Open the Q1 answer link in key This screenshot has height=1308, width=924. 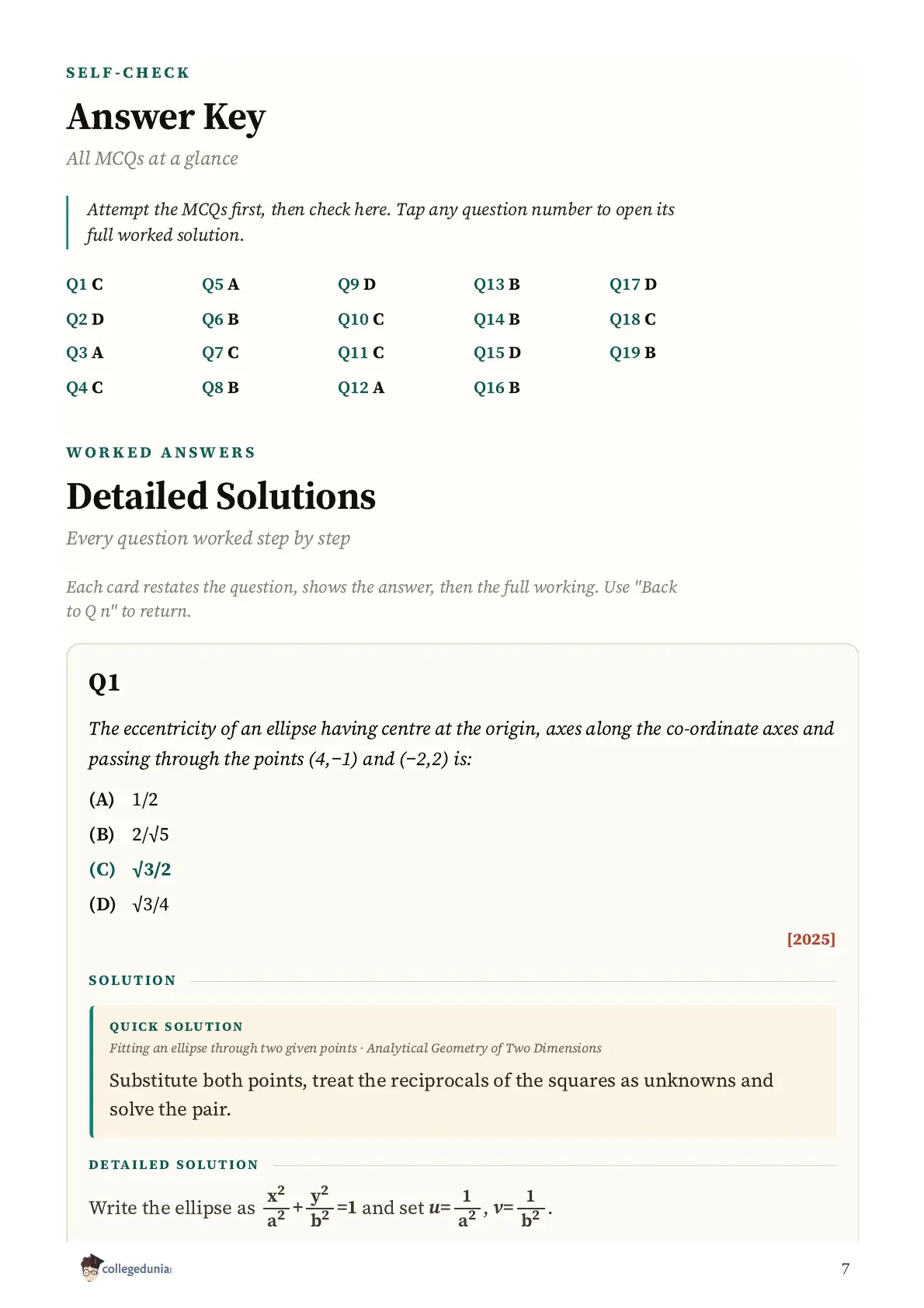click(x=84, y=284)
